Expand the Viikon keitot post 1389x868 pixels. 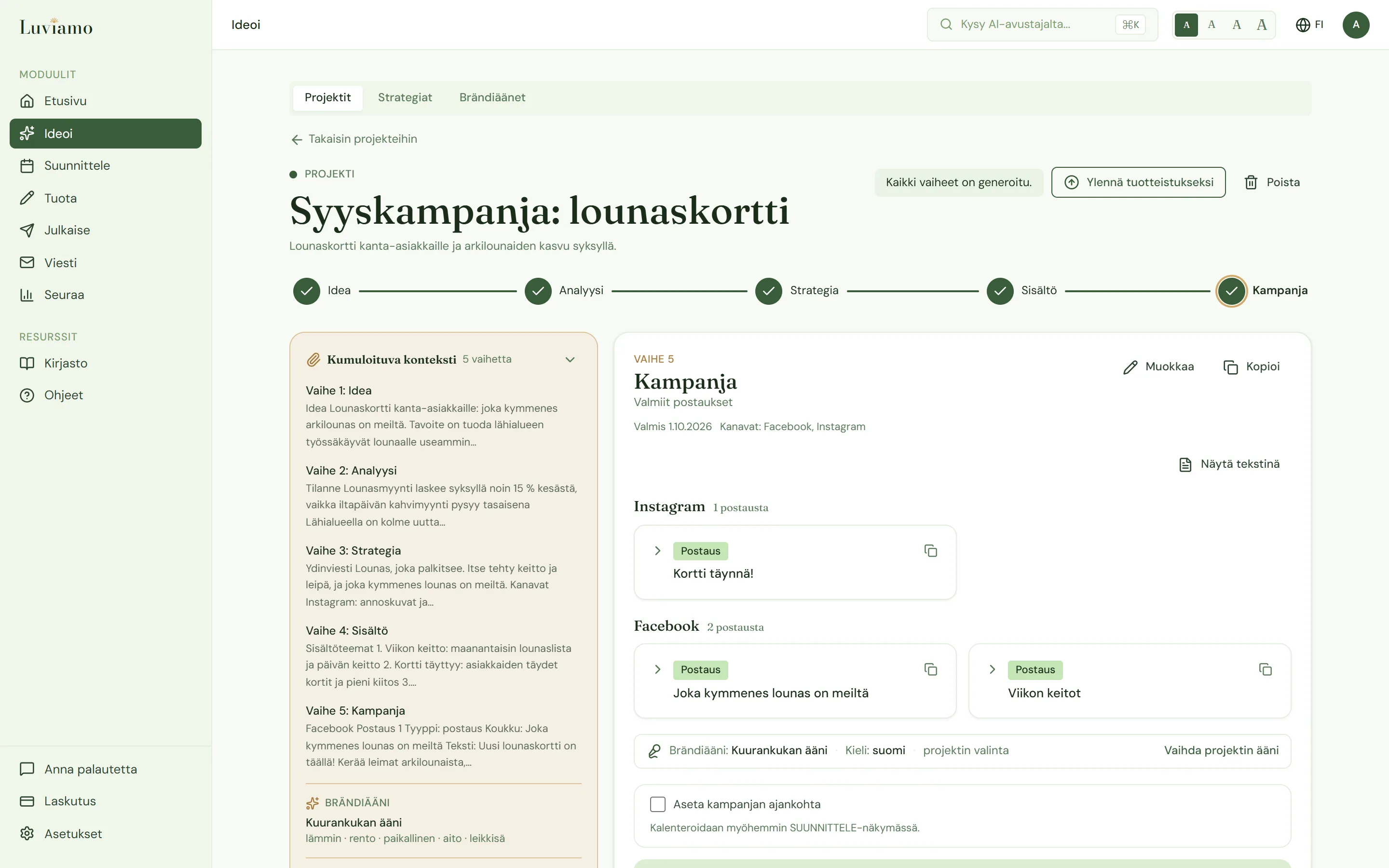pos(993,669)
